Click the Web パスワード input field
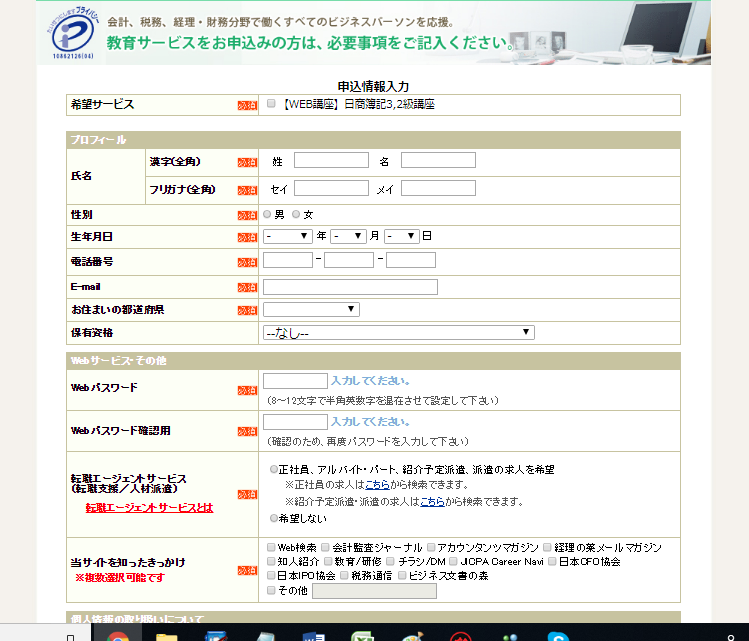This screenshot has height=641, width=749. [x=295, y=381]
